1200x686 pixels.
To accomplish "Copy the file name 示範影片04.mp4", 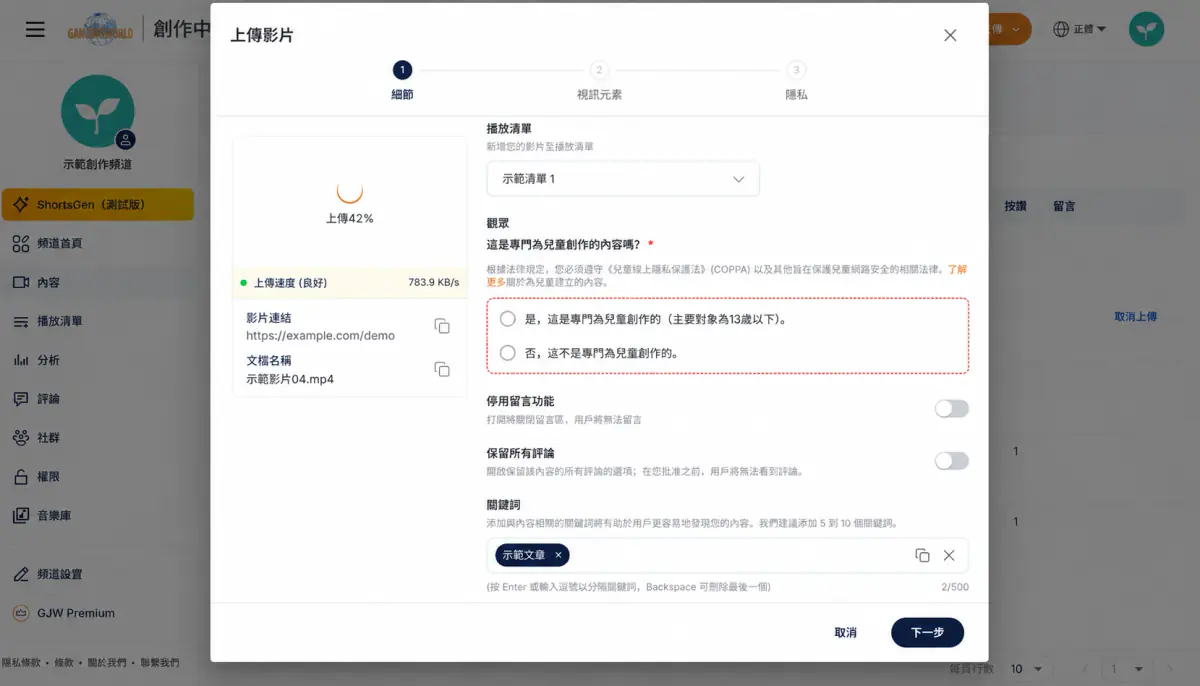I will pyautogui.click(x=442, y=369).
